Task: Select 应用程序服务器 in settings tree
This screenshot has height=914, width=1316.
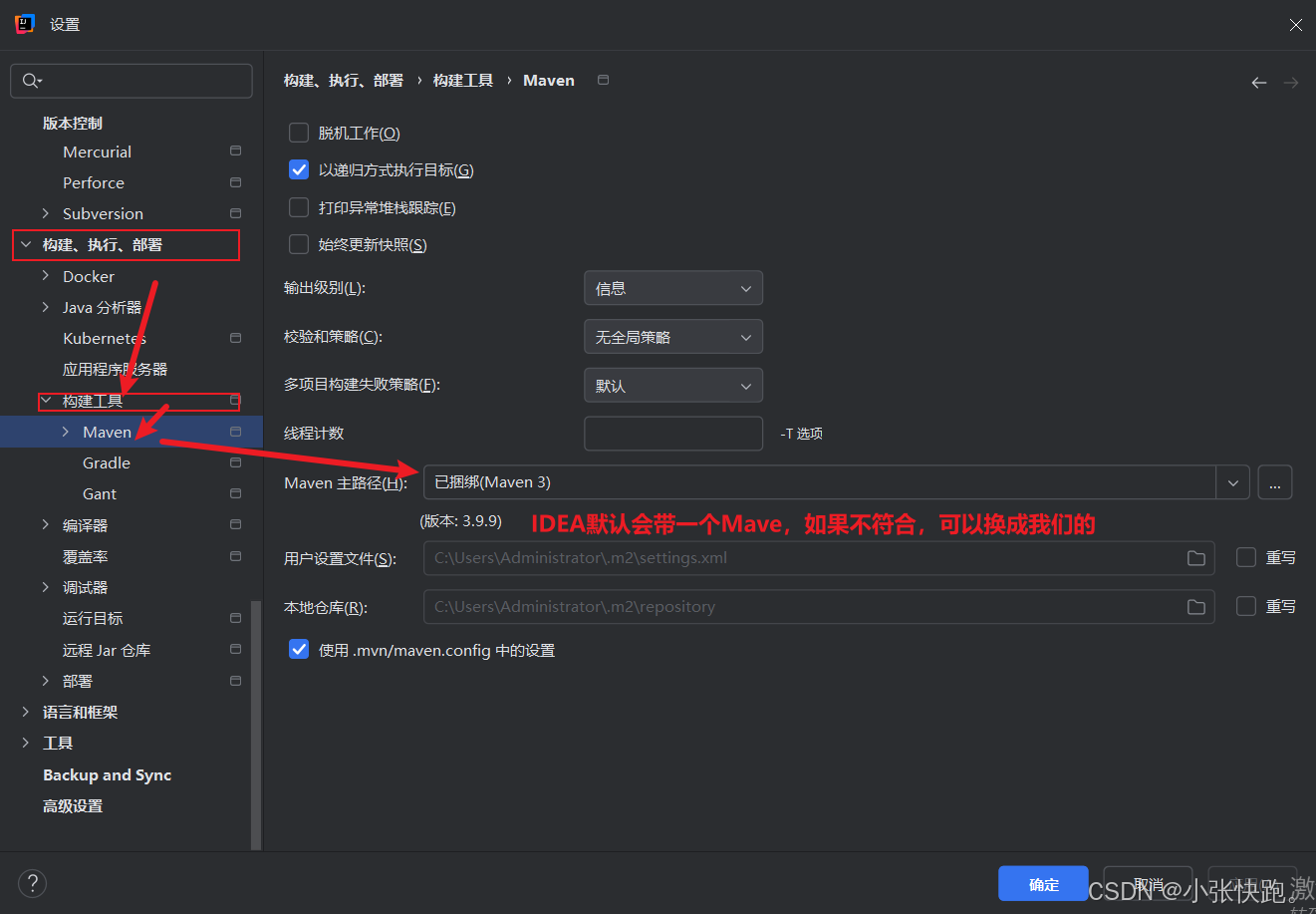Action: [115, 369]
